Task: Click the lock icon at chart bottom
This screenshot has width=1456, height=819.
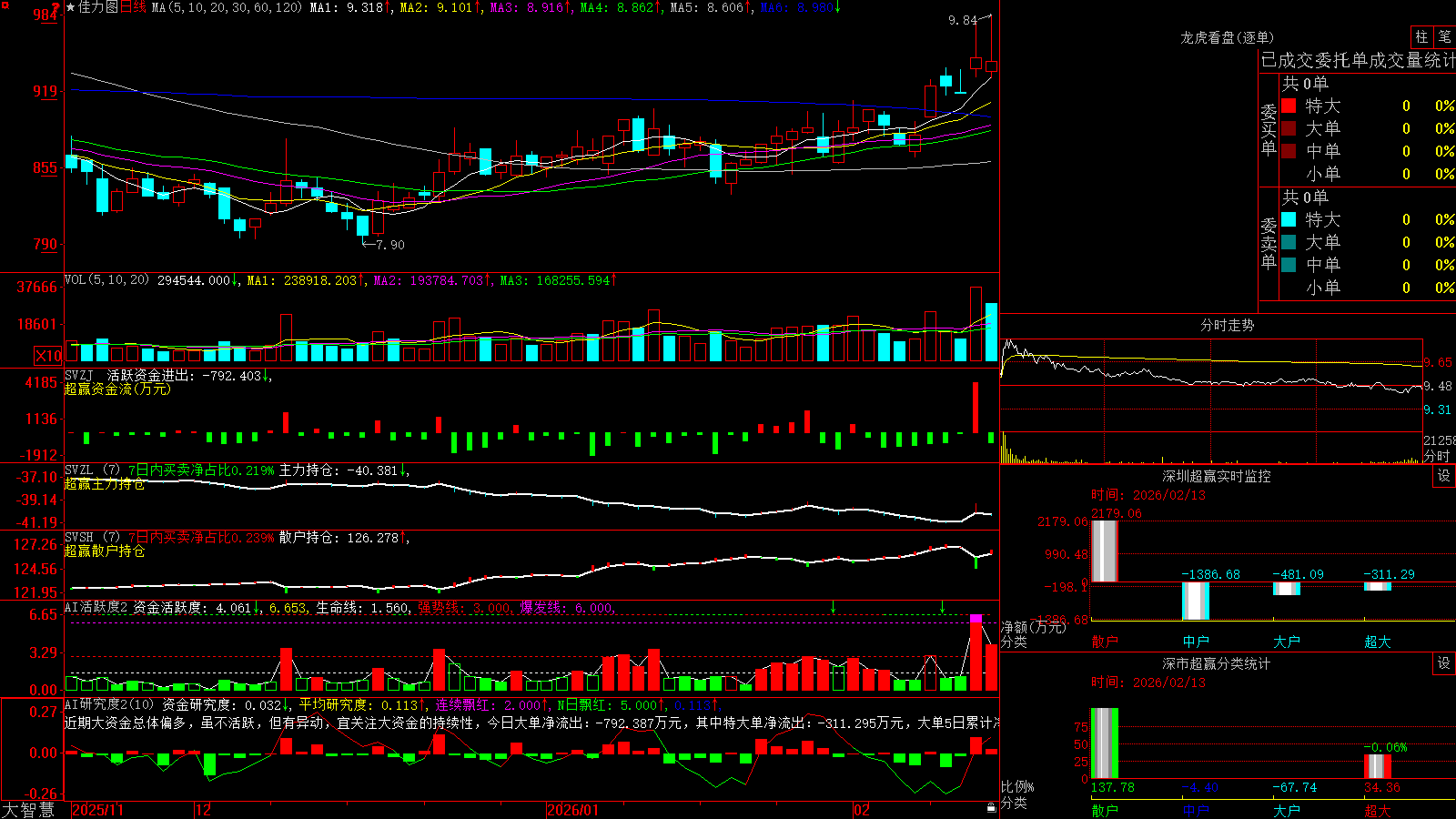Action: (992, 808)
